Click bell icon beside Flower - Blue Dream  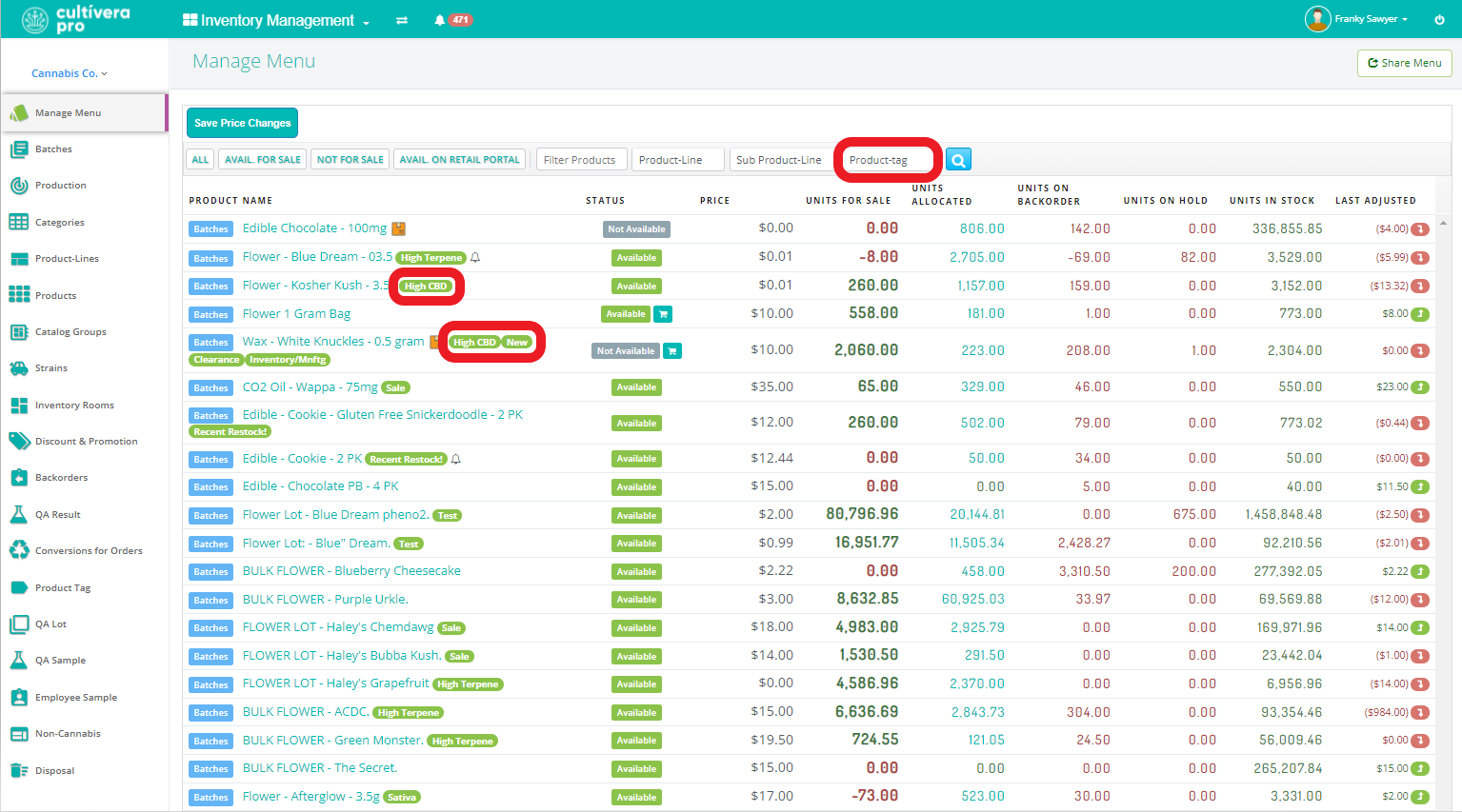(475, 258)
